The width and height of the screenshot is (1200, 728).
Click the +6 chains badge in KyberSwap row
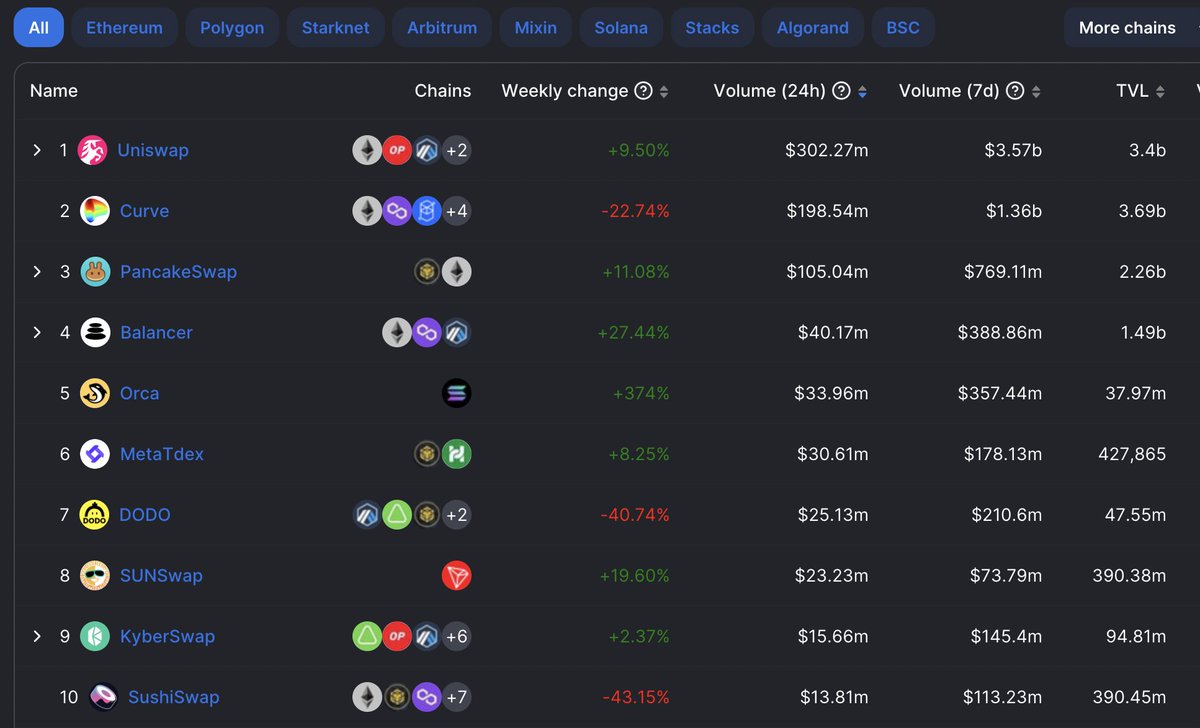click(456, 636)
